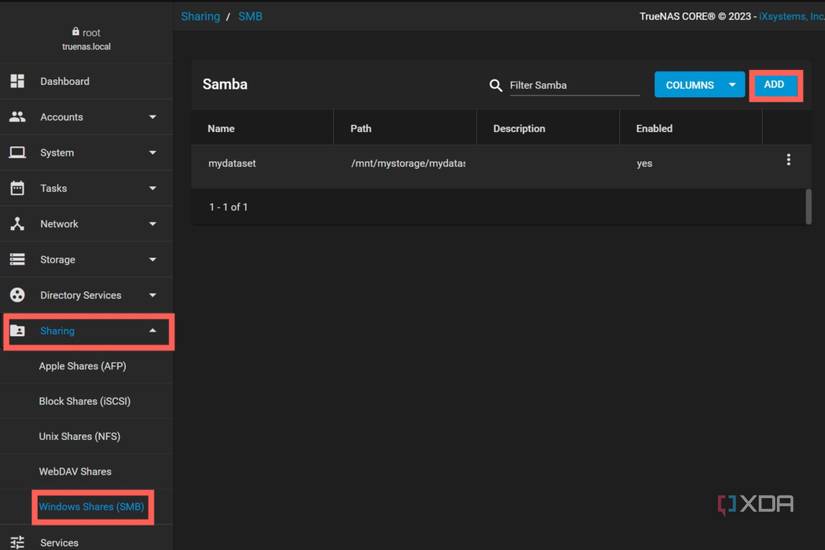Click the ADD button
The height and width of the screenshot is (550, 825).
774,85
